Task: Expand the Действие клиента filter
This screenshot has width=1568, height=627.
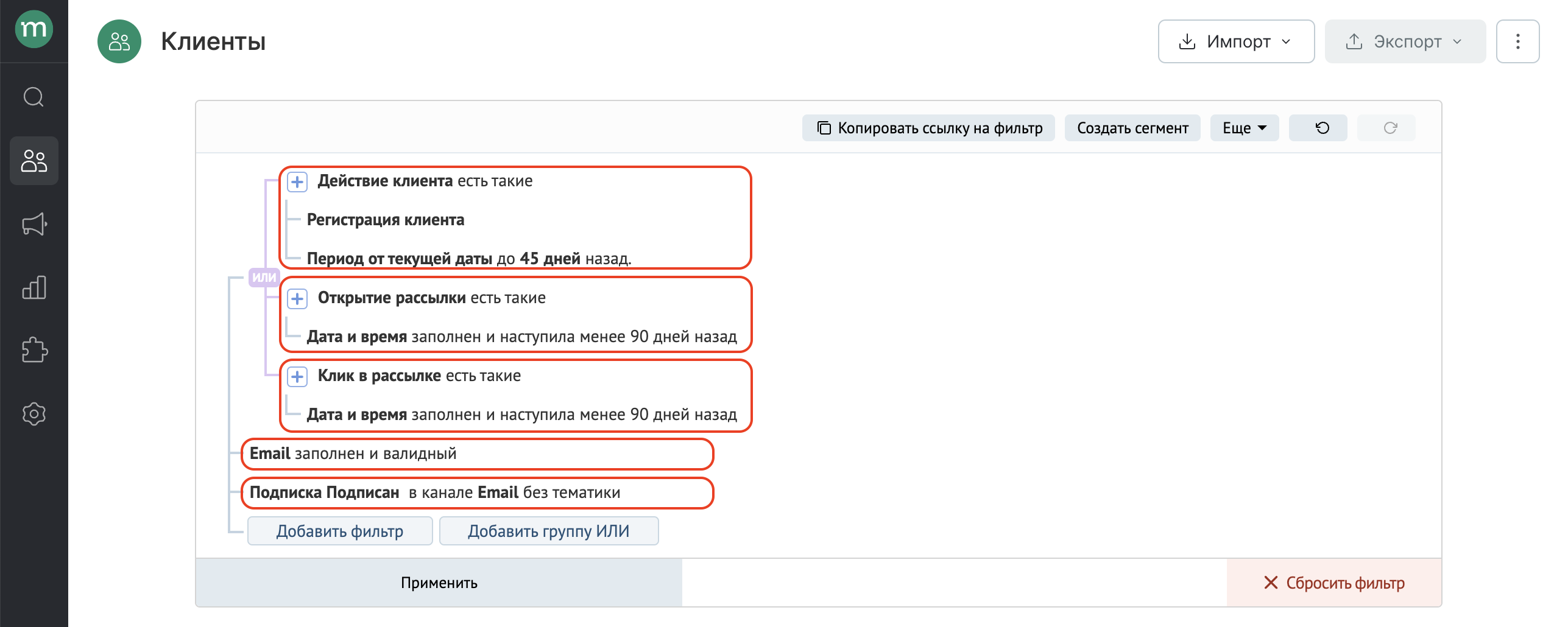Action: tap(297, 181)
